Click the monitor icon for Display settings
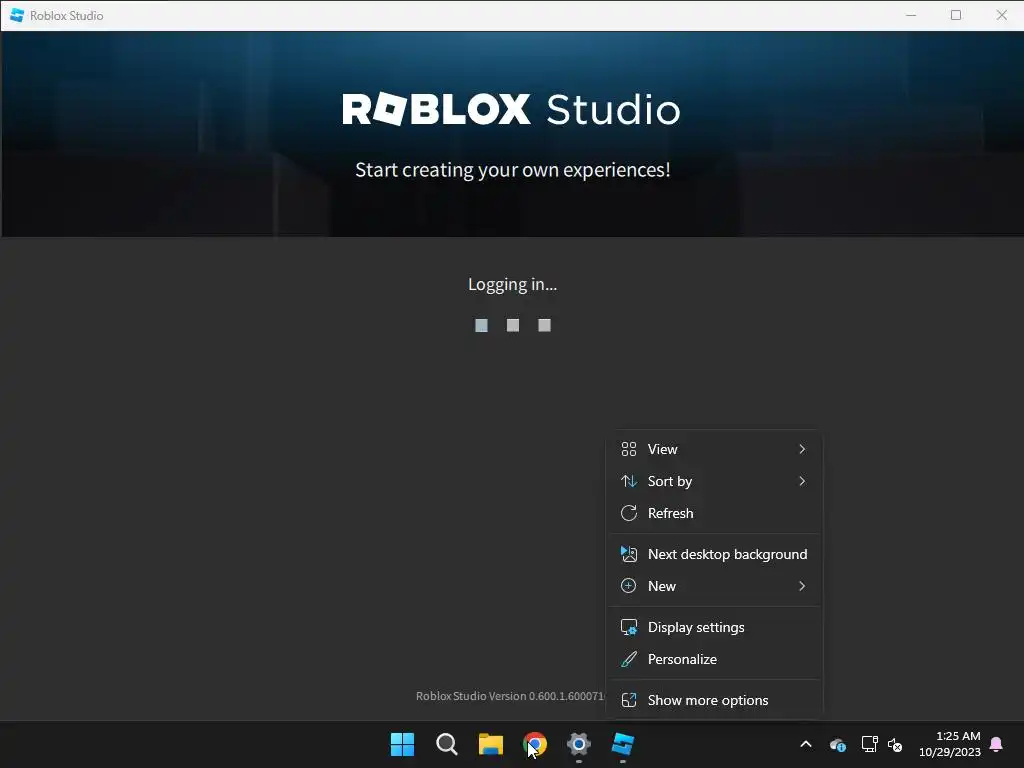1024x768 pixels. click(x=628, y=627)
